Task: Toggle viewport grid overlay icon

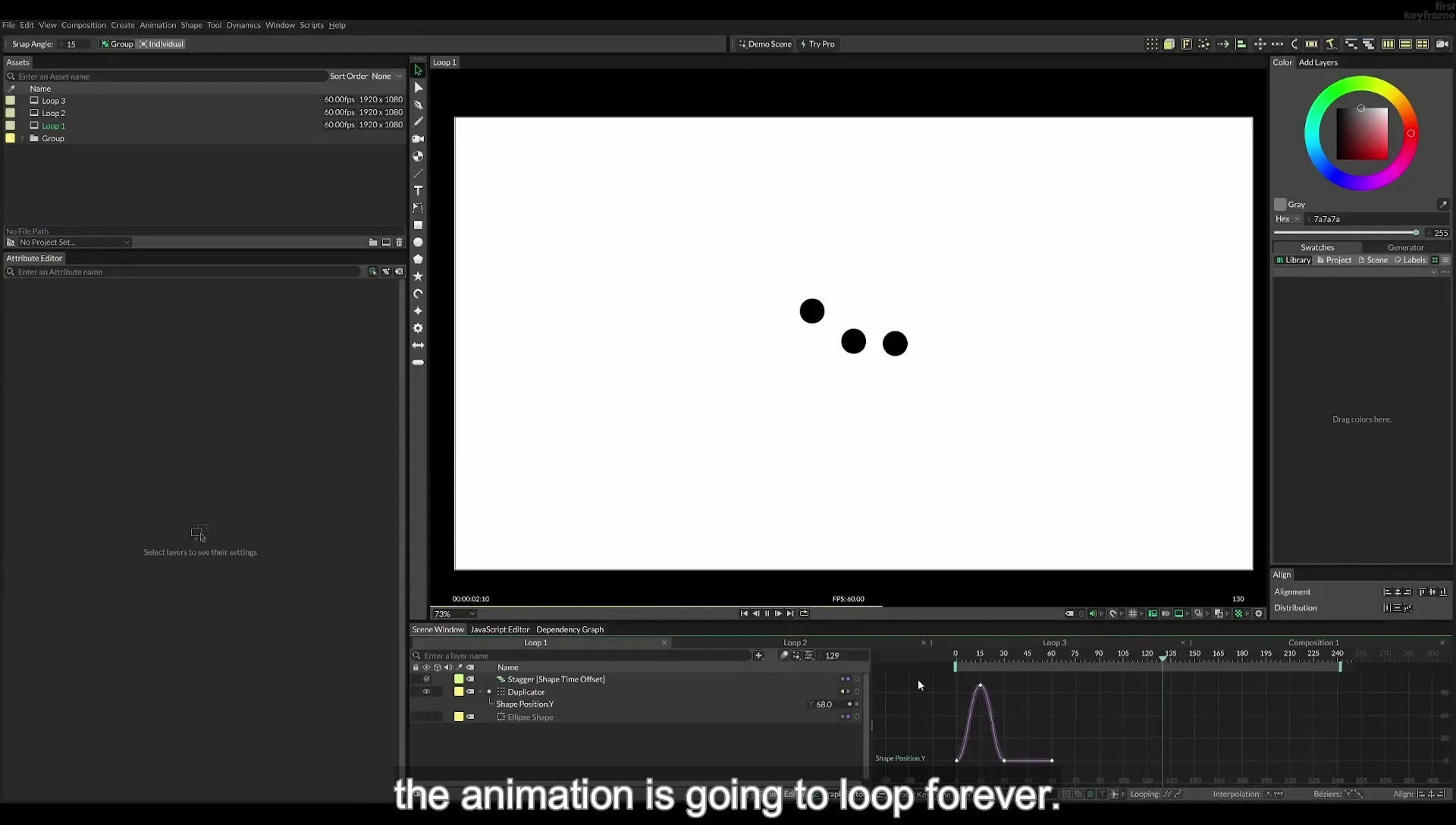Action: click(1133, 613)
